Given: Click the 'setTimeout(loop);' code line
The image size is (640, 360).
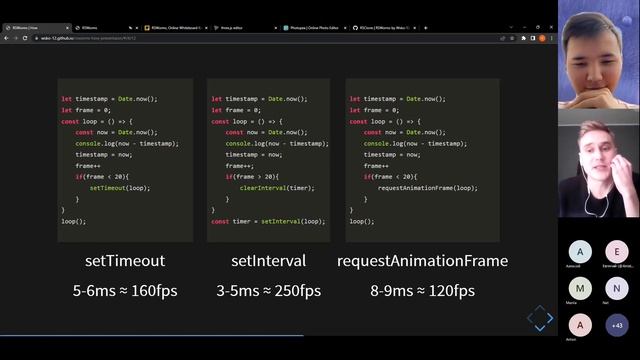Looking at the screenshot, I should tap(120, 188).
